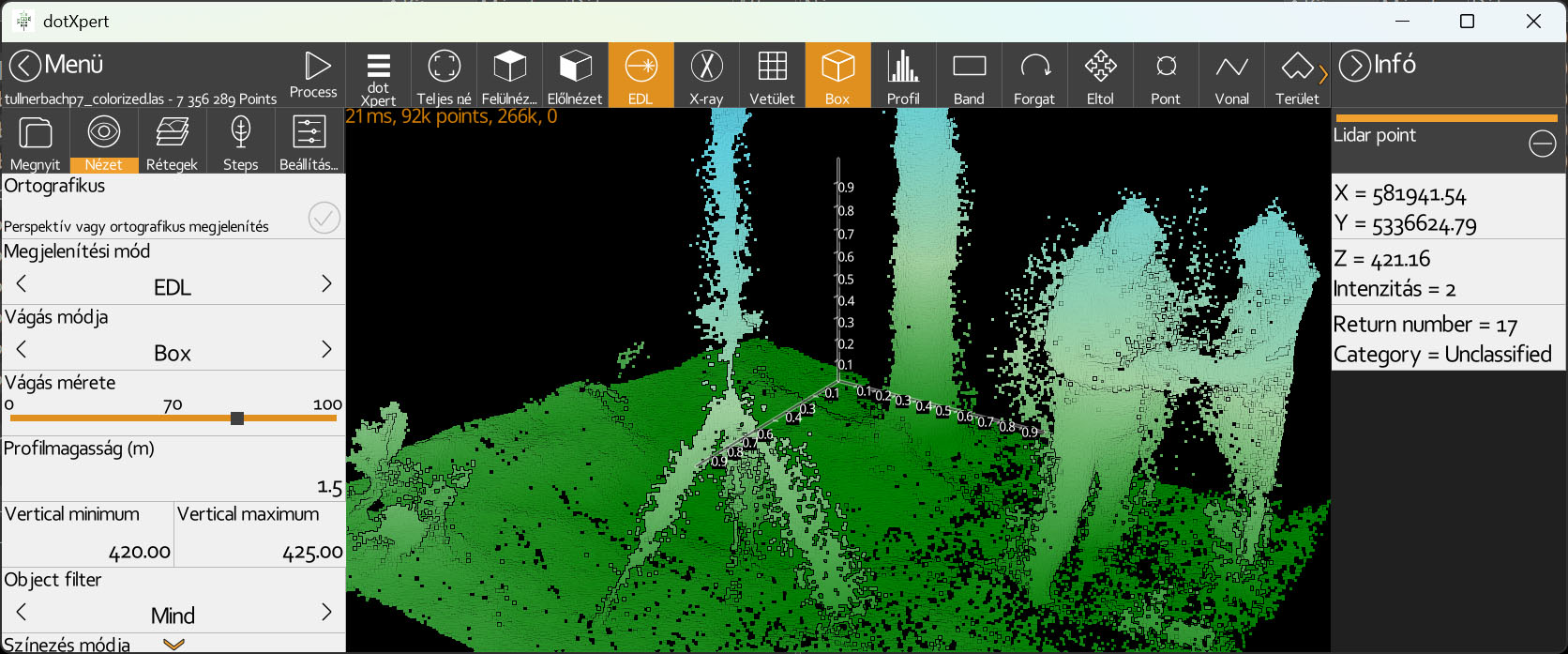Open the Beállítások settings tab
1568x654 pixels.
309,141
